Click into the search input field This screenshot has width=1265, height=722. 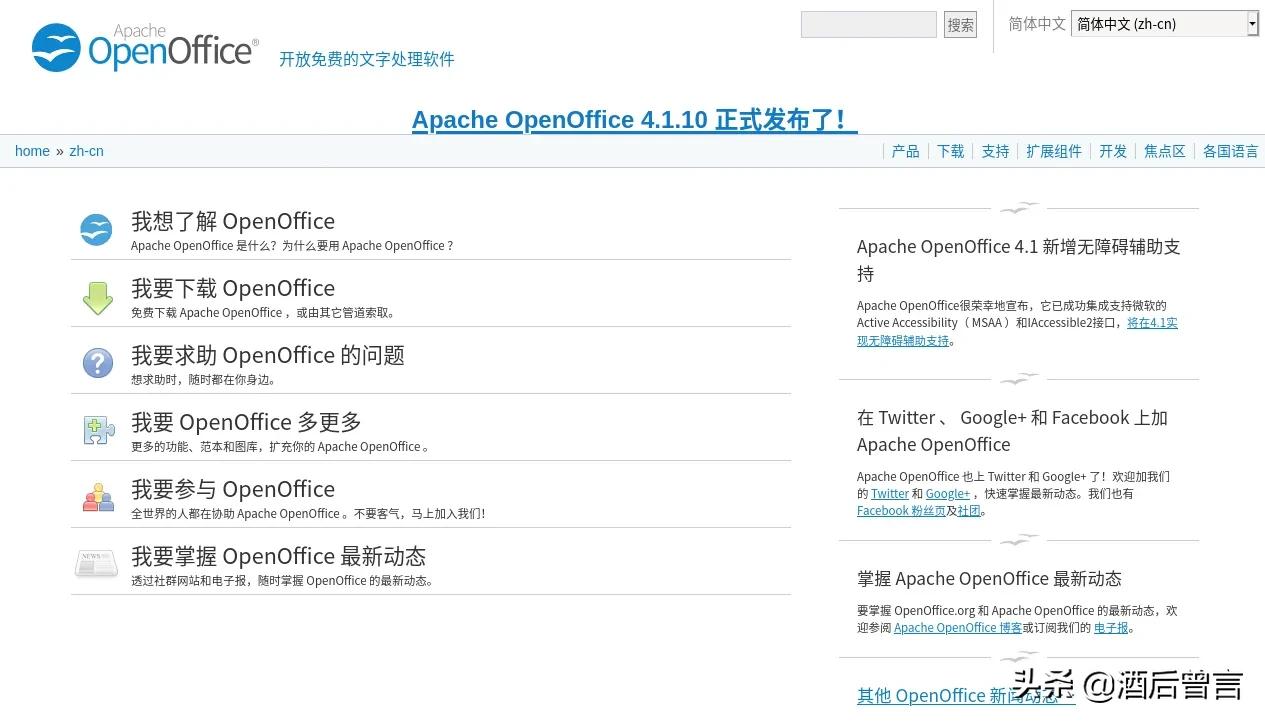pos(869,24)
